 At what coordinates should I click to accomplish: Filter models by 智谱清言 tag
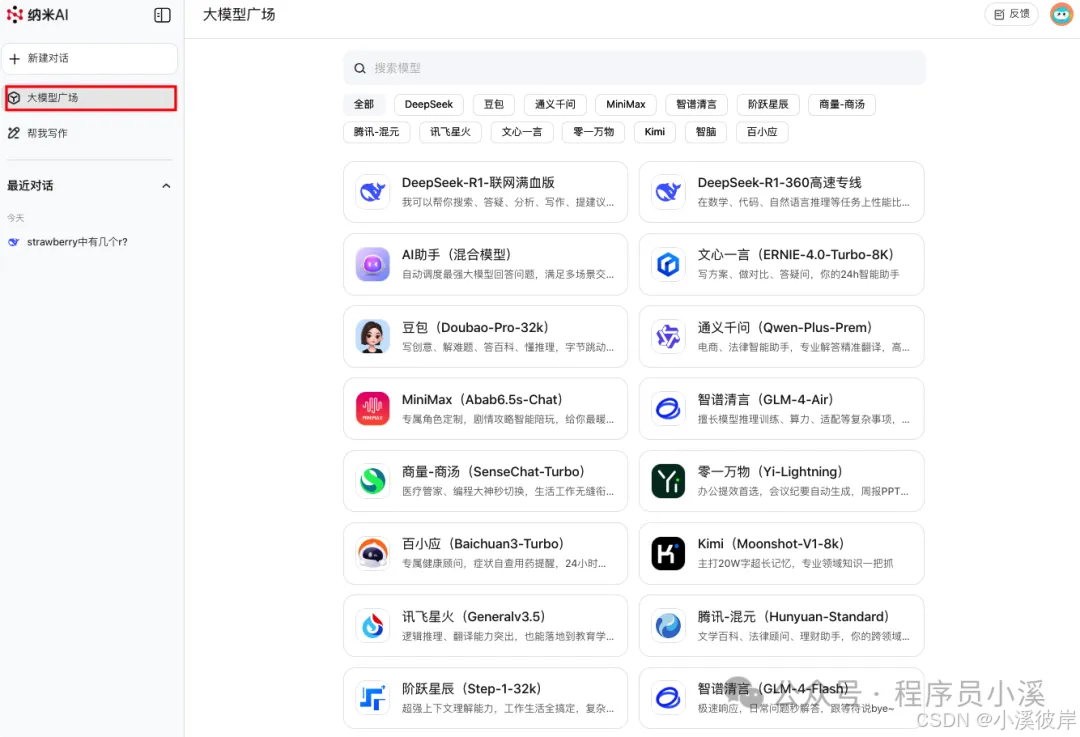pyautogui.click(x=696, y=105)
